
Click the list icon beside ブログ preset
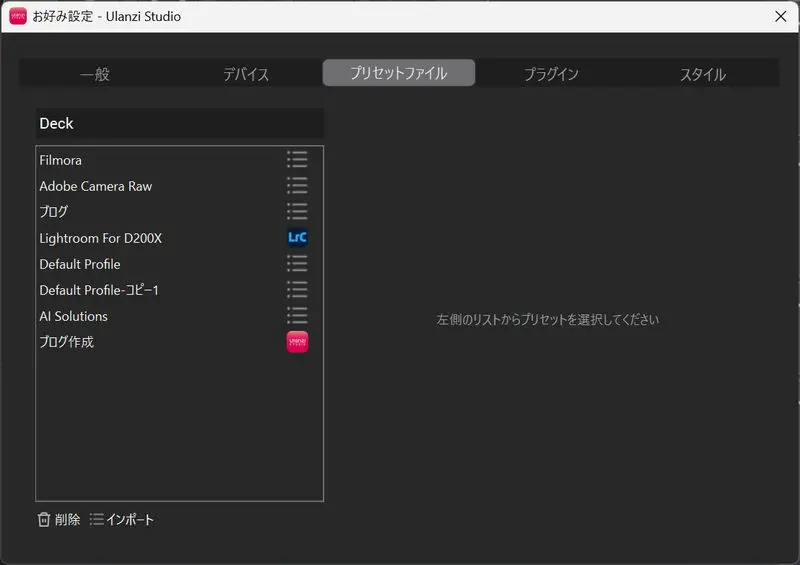297,212
